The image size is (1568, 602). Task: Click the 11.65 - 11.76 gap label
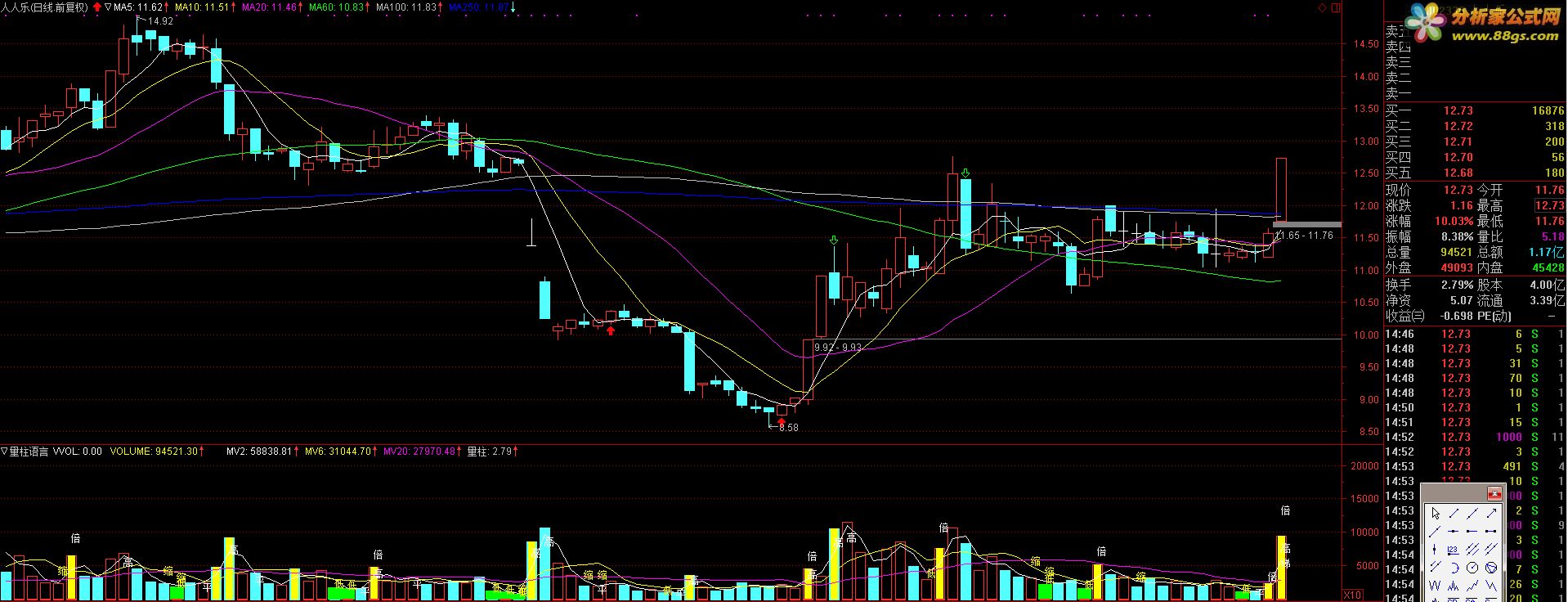pyautogui.click(x=1306, y=236)
